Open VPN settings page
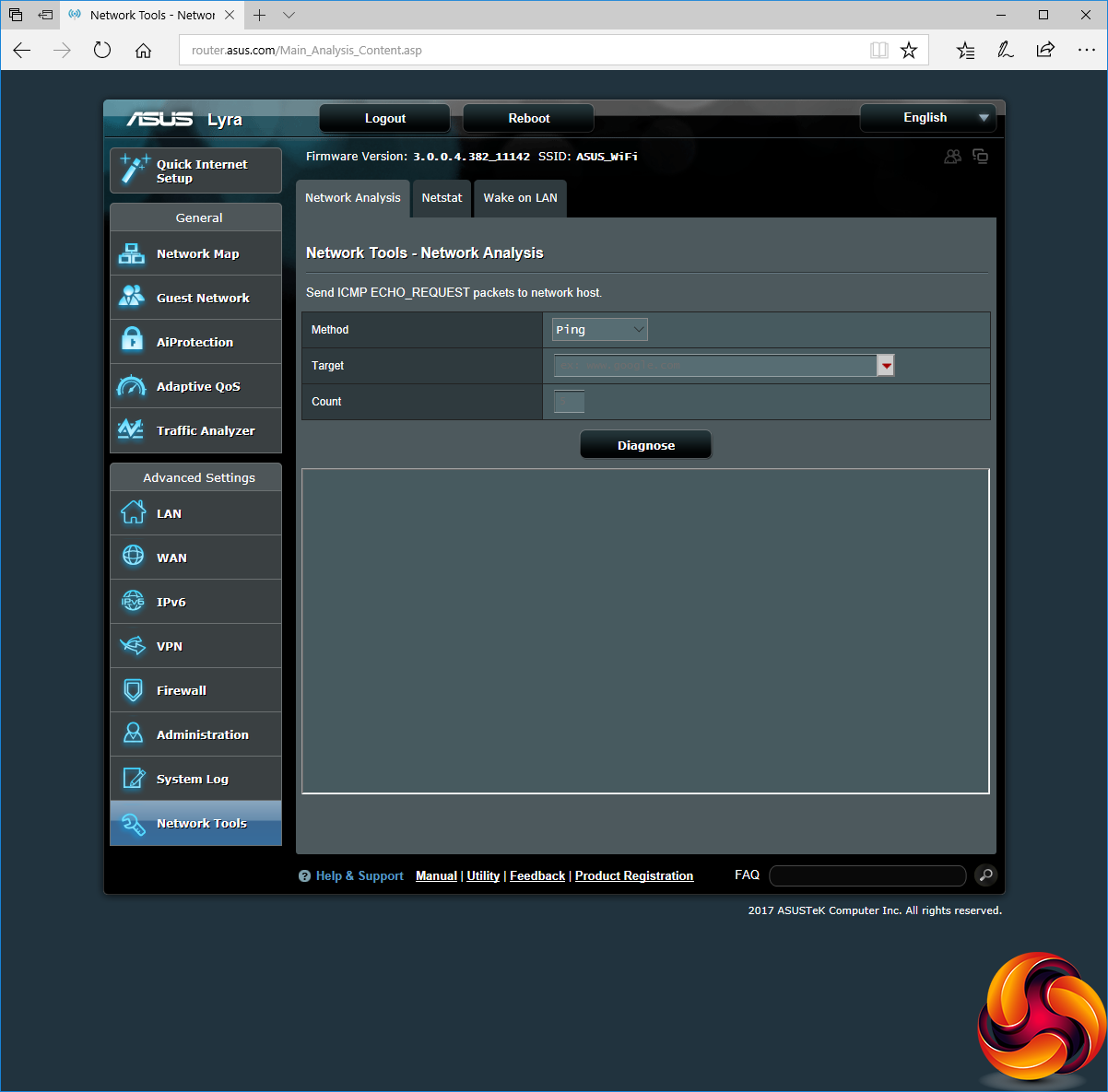1108x1092 pixels. click(195, 646)
